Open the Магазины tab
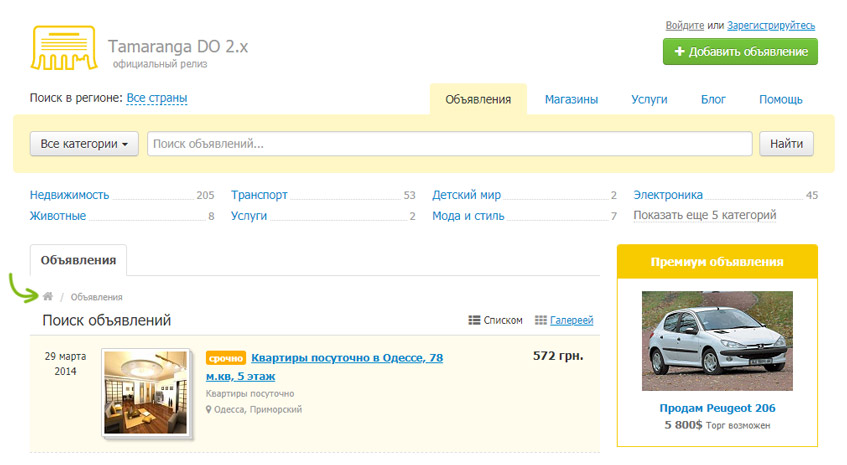The width and height of the screenshot is (847, 465). tap(571, 99)
